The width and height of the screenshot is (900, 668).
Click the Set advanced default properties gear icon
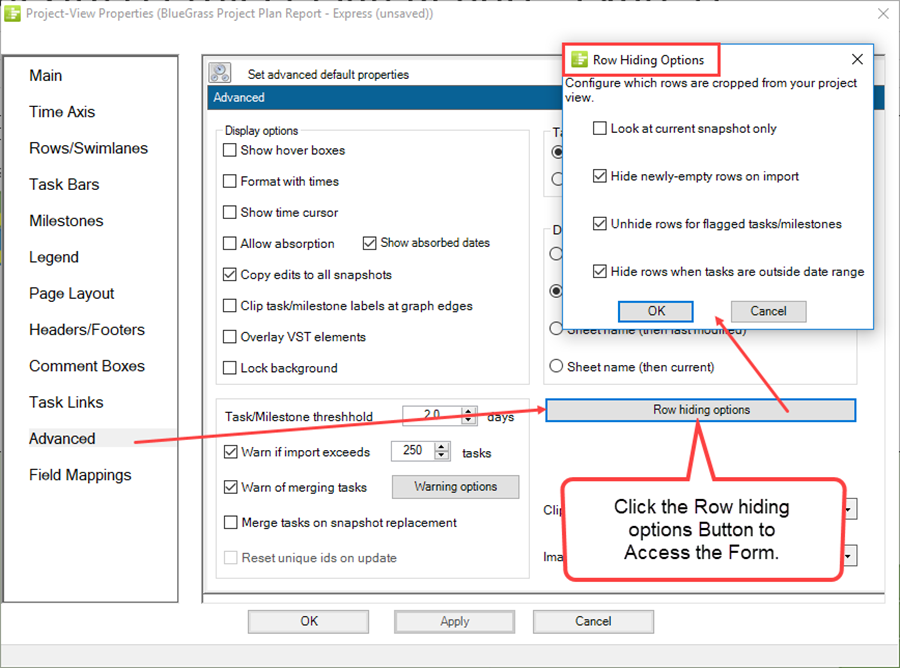(220, 73)
